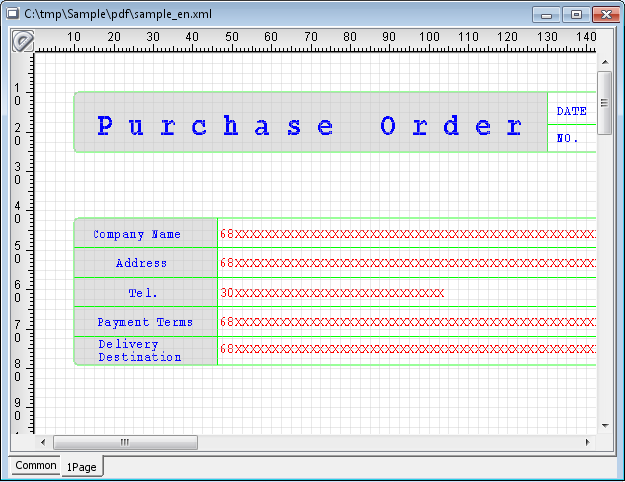Select the DATE label box
The height and width of the screenshot is (482, 625).
[571, 111]
